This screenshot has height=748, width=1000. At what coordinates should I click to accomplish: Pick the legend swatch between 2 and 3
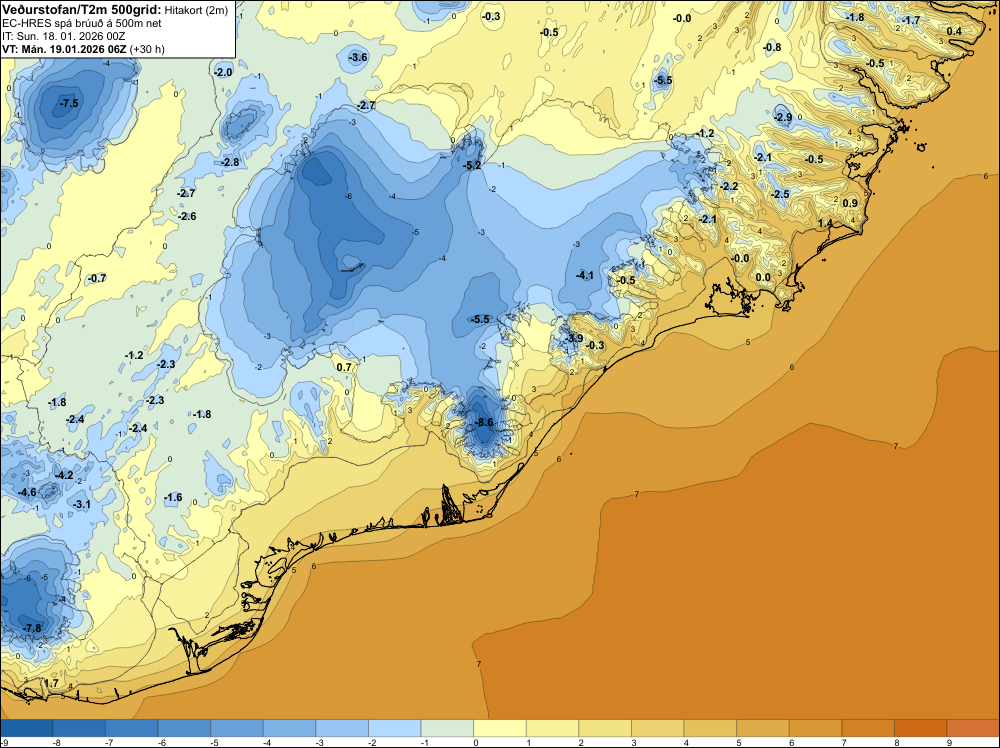point(605,728)
